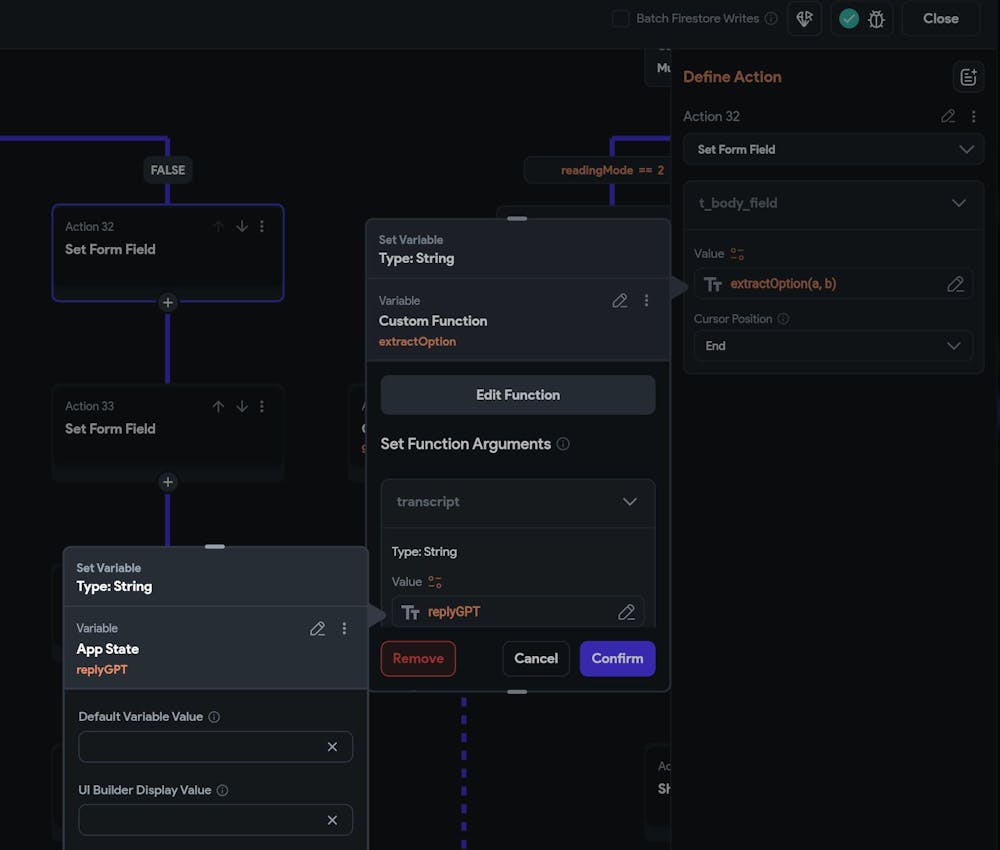This screenshot has width=1000, height=850.
Task: Open info for Batch Firestore Writes
Action: point(771,18)
